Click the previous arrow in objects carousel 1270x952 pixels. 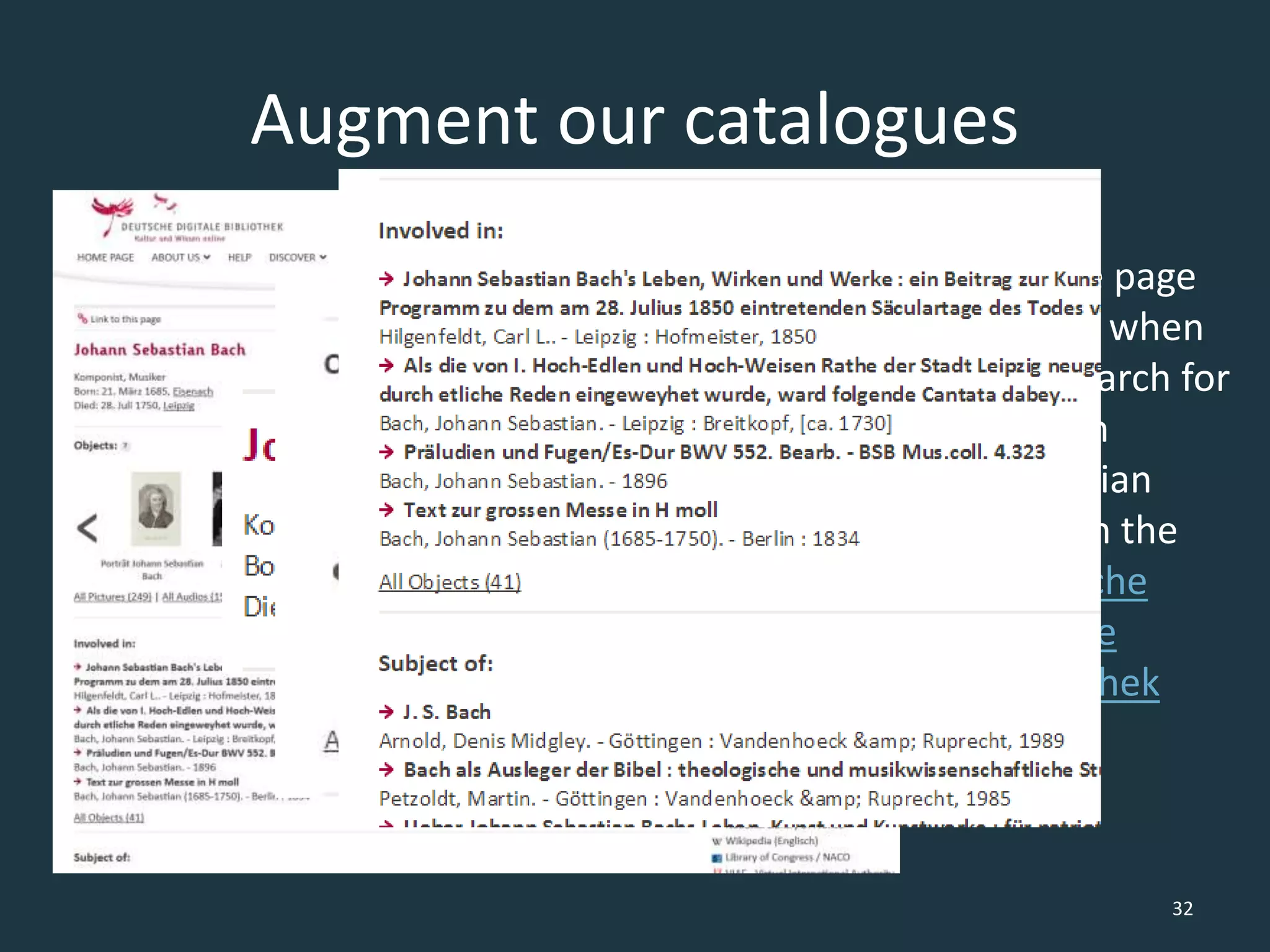tap(87, 529)
